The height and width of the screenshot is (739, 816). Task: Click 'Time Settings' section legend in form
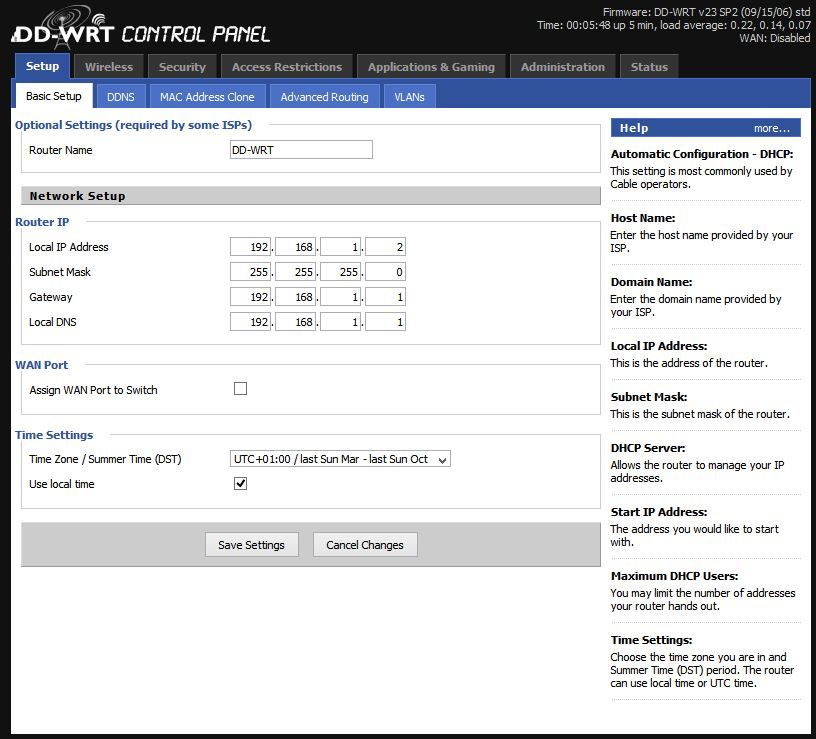(x=54, y=435)
